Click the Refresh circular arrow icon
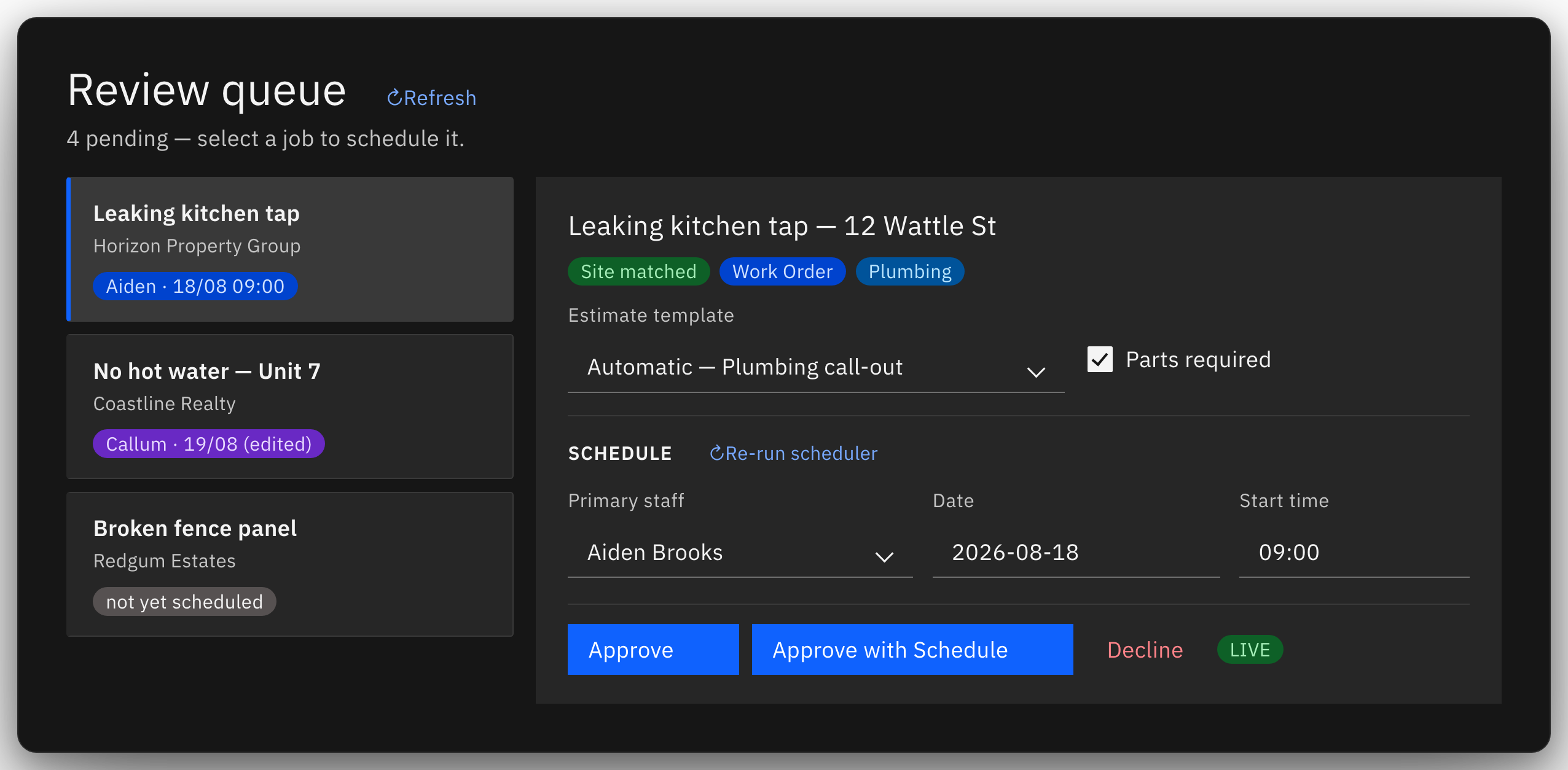 click(394, 98)
